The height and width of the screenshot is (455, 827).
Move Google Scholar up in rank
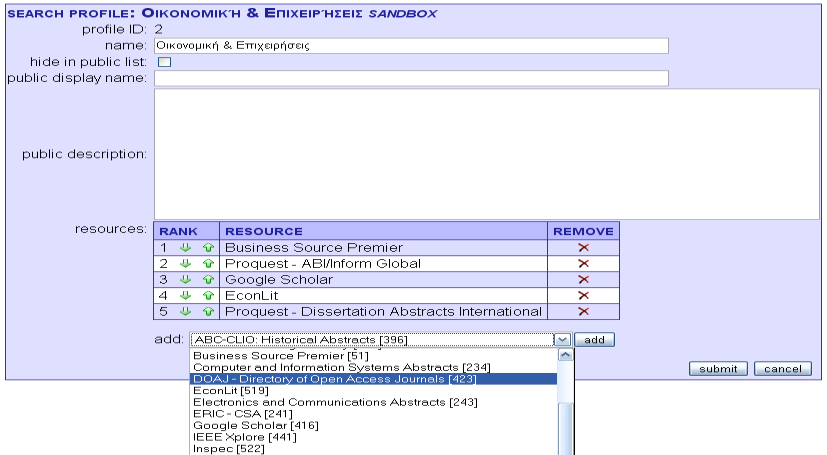(x=208, y=279)
